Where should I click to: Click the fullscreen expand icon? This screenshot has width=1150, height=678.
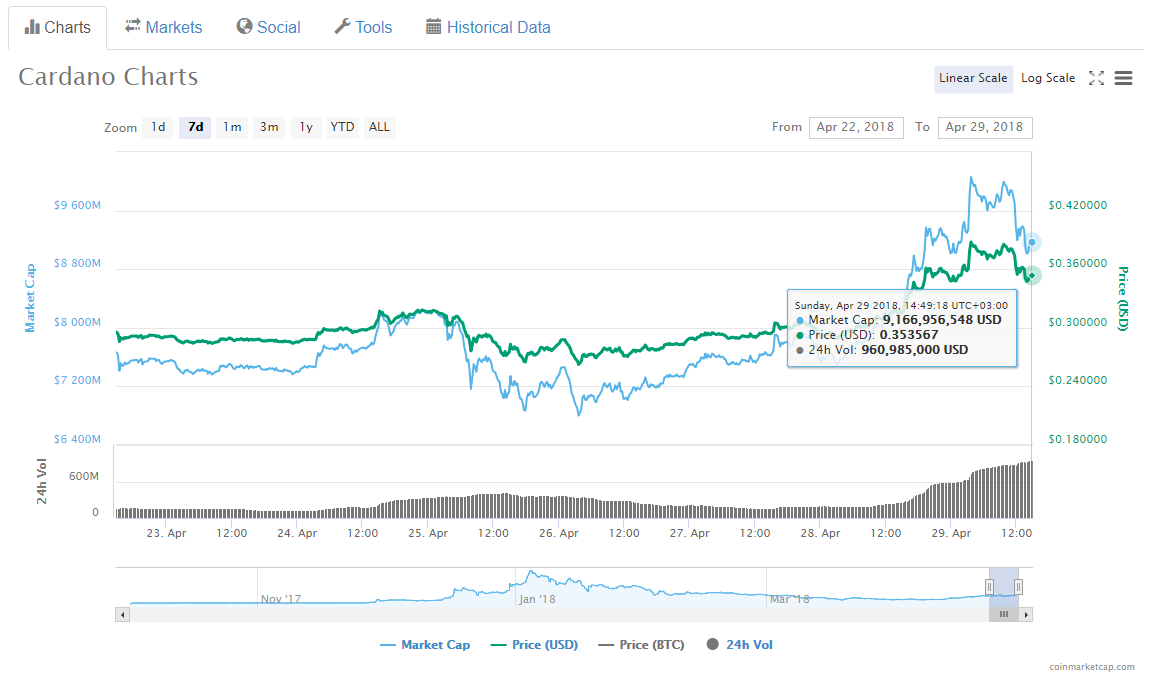[x=1096, y=78]
